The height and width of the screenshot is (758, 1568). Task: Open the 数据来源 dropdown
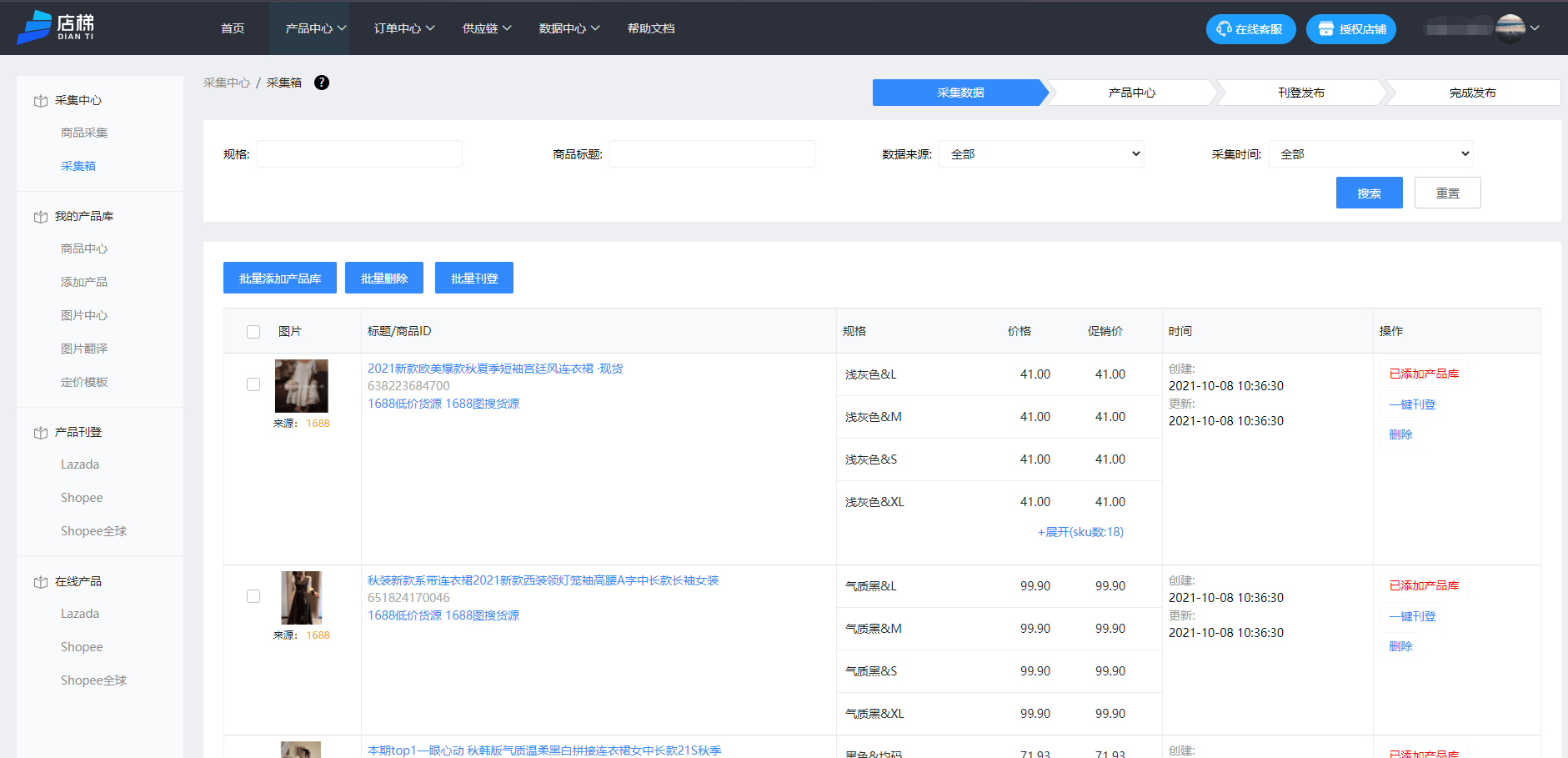[1040, 153]
